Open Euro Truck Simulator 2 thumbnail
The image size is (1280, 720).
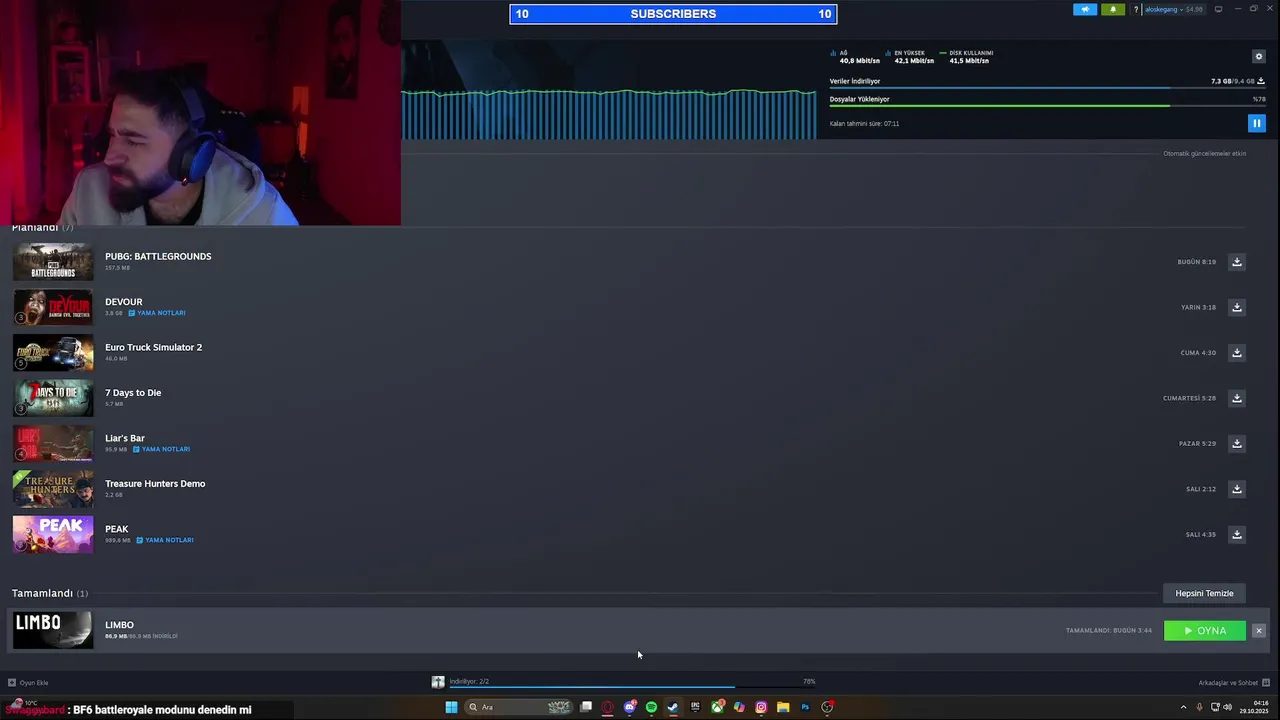point(53,353)
